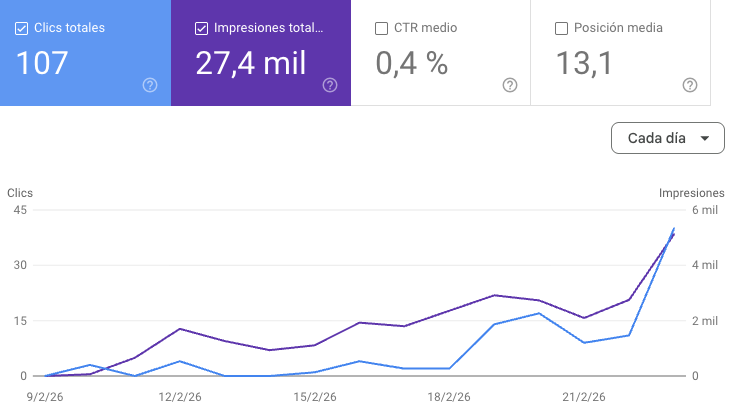
Task: Click the 27,4 mil impressions value
Action: point(251,63)
